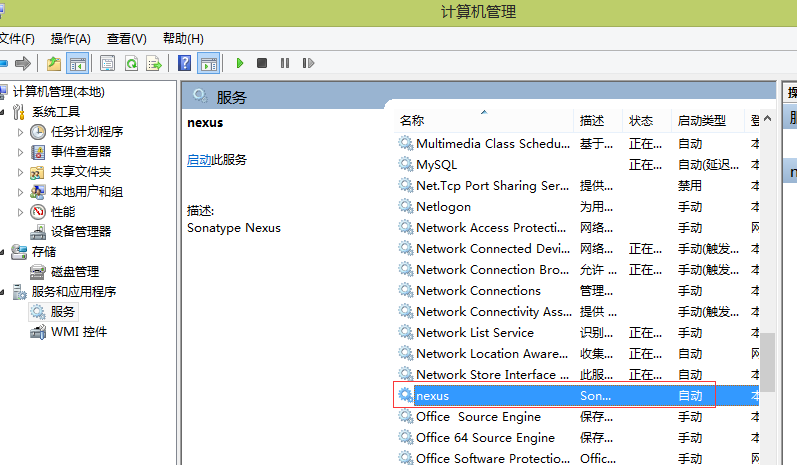This screenshot has width=797, height=465.
Task: Open the 帮助(H) menu
Action: [183, 39]
